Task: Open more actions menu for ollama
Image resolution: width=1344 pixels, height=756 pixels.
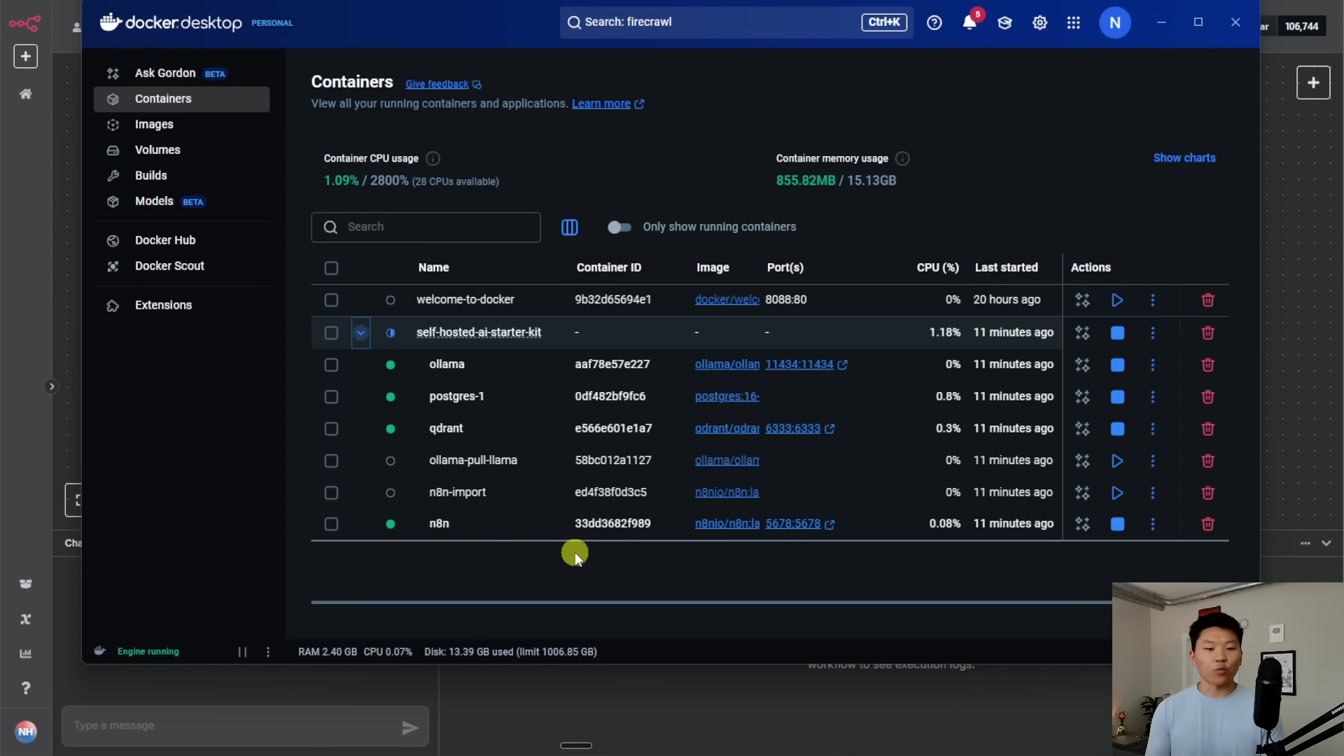Action: [x=1152, y=365]
